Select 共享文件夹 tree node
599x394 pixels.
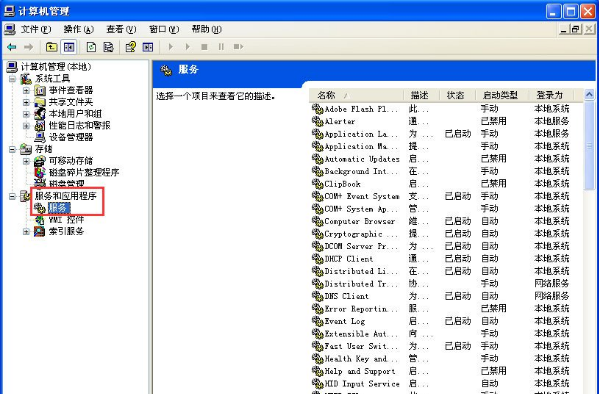pos(71,102)
